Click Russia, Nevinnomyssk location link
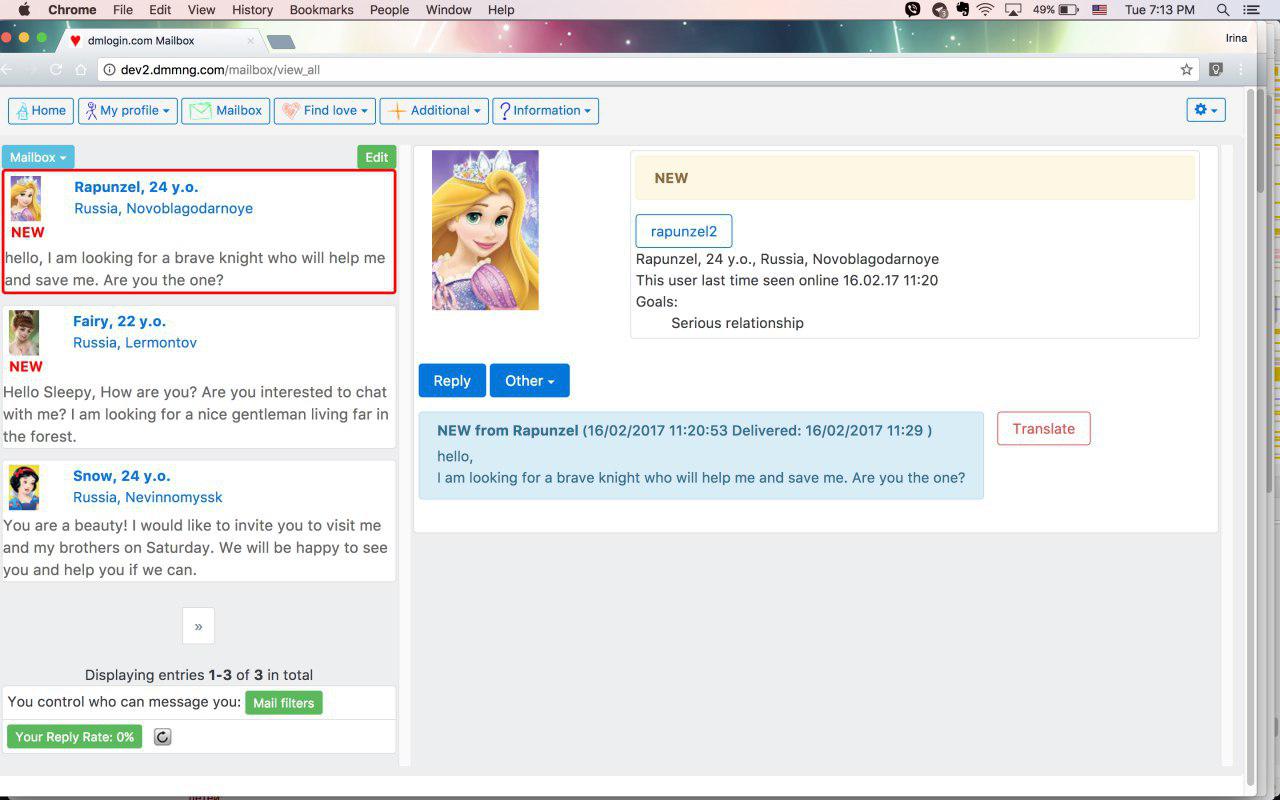The width and height of the screenshot is (1280, 800). (148, 498)
